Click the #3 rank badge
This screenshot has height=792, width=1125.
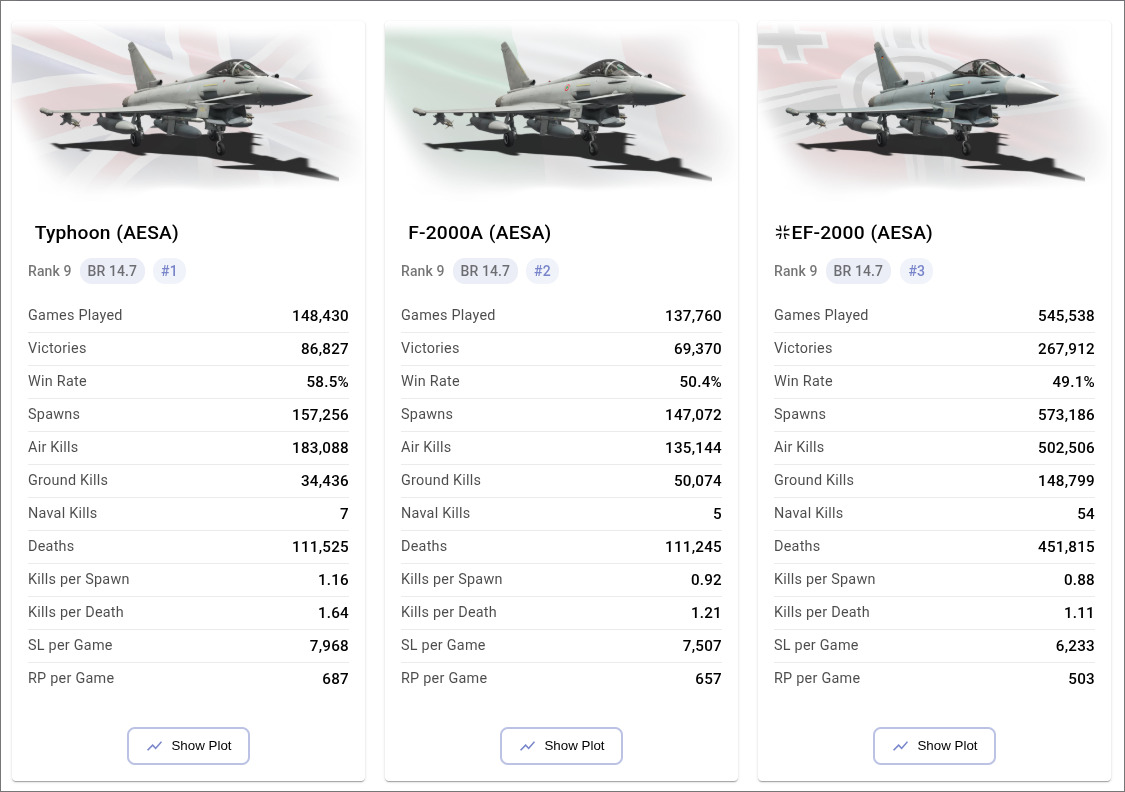coord(916,271)
